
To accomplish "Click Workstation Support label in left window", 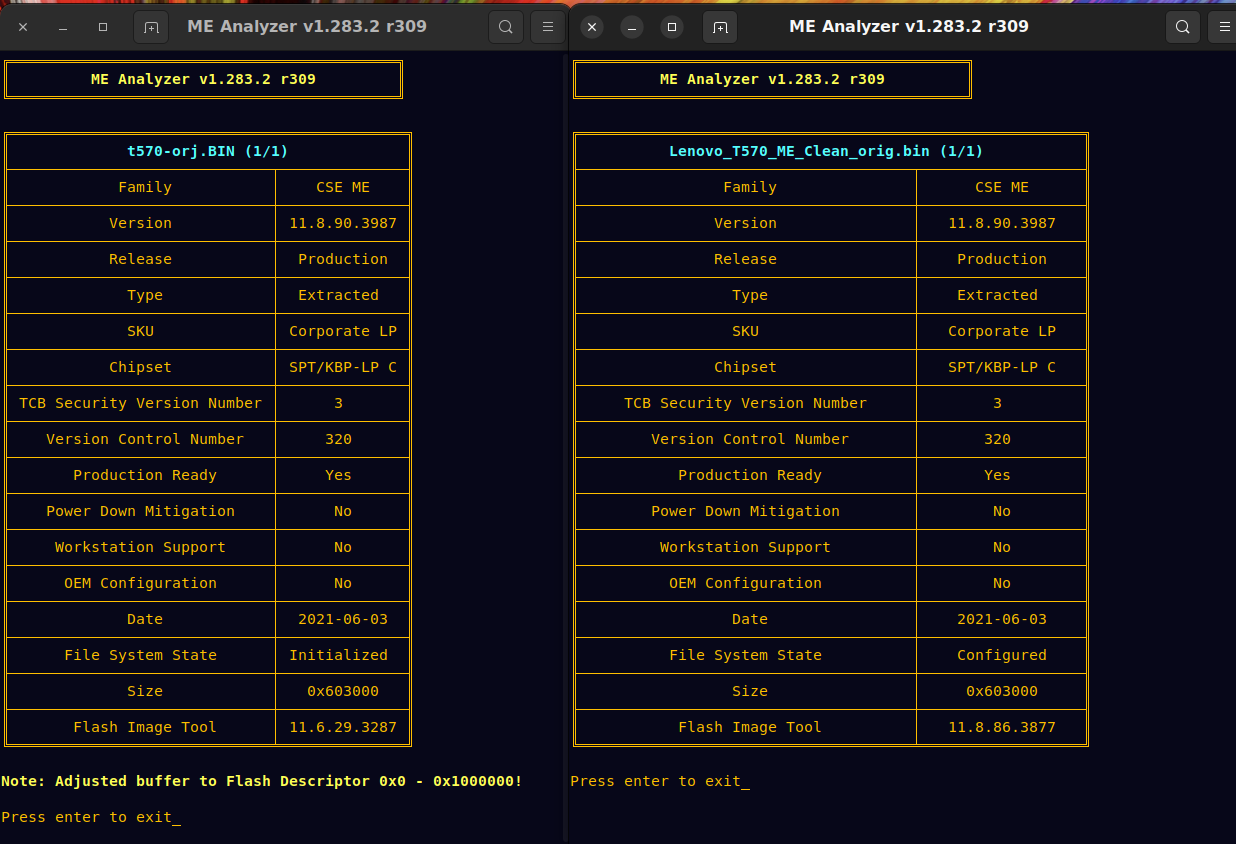I will 141,547.
